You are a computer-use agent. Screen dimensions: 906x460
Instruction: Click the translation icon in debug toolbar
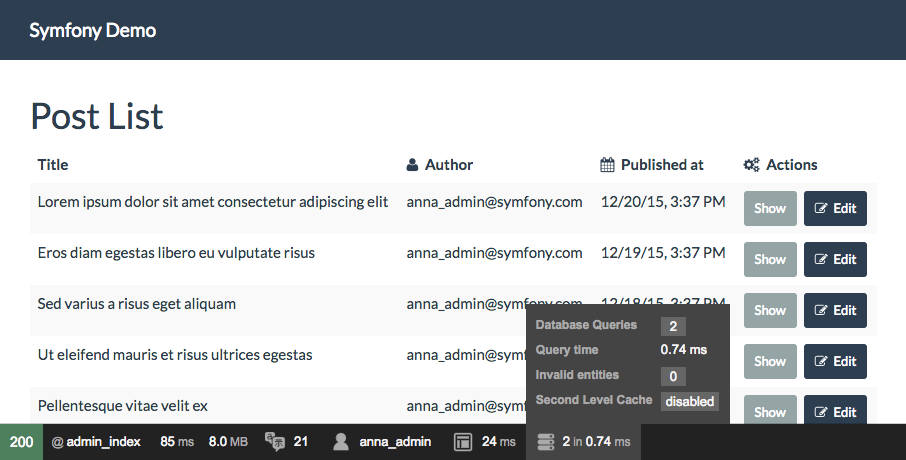click(x=274, y=441)
